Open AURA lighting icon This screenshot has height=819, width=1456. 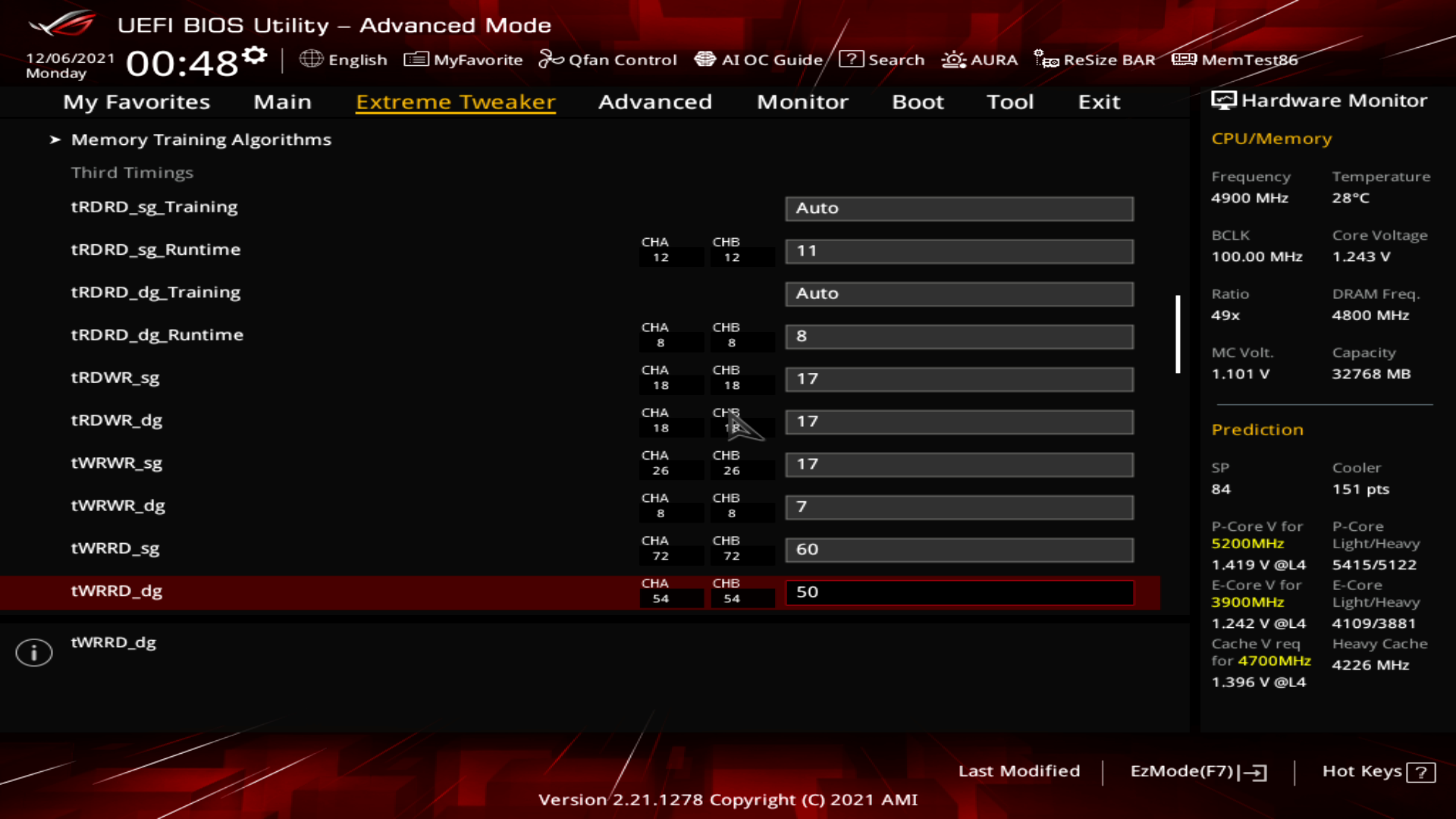(x=953, y=59)
